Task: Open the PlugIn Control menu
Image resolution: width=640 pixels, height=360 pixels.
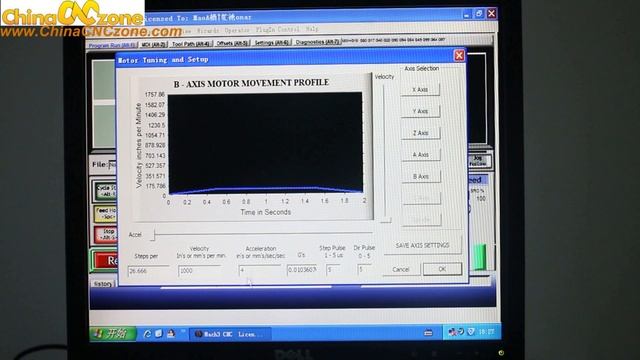Action: [277, 30]
